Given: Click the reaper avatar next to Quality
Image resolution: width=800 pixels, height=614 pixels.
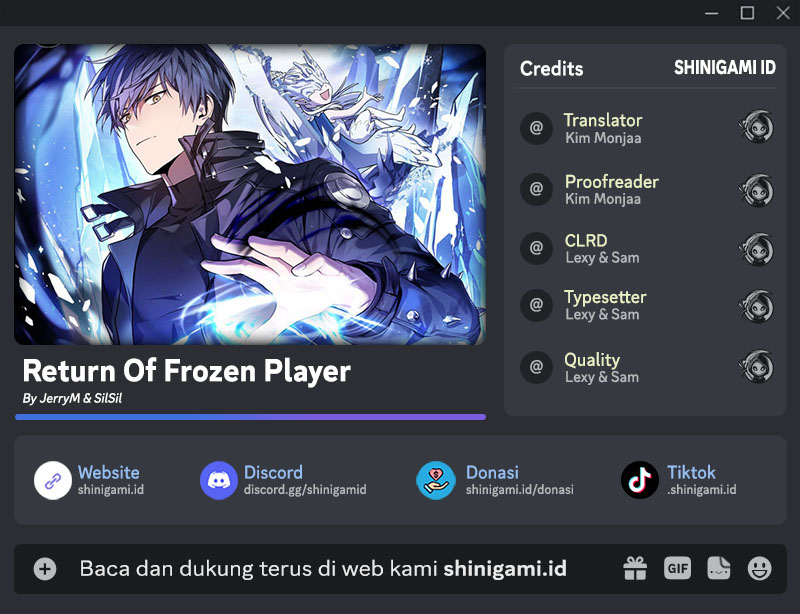Looking at the screenshot, I should tap(757, 366).
